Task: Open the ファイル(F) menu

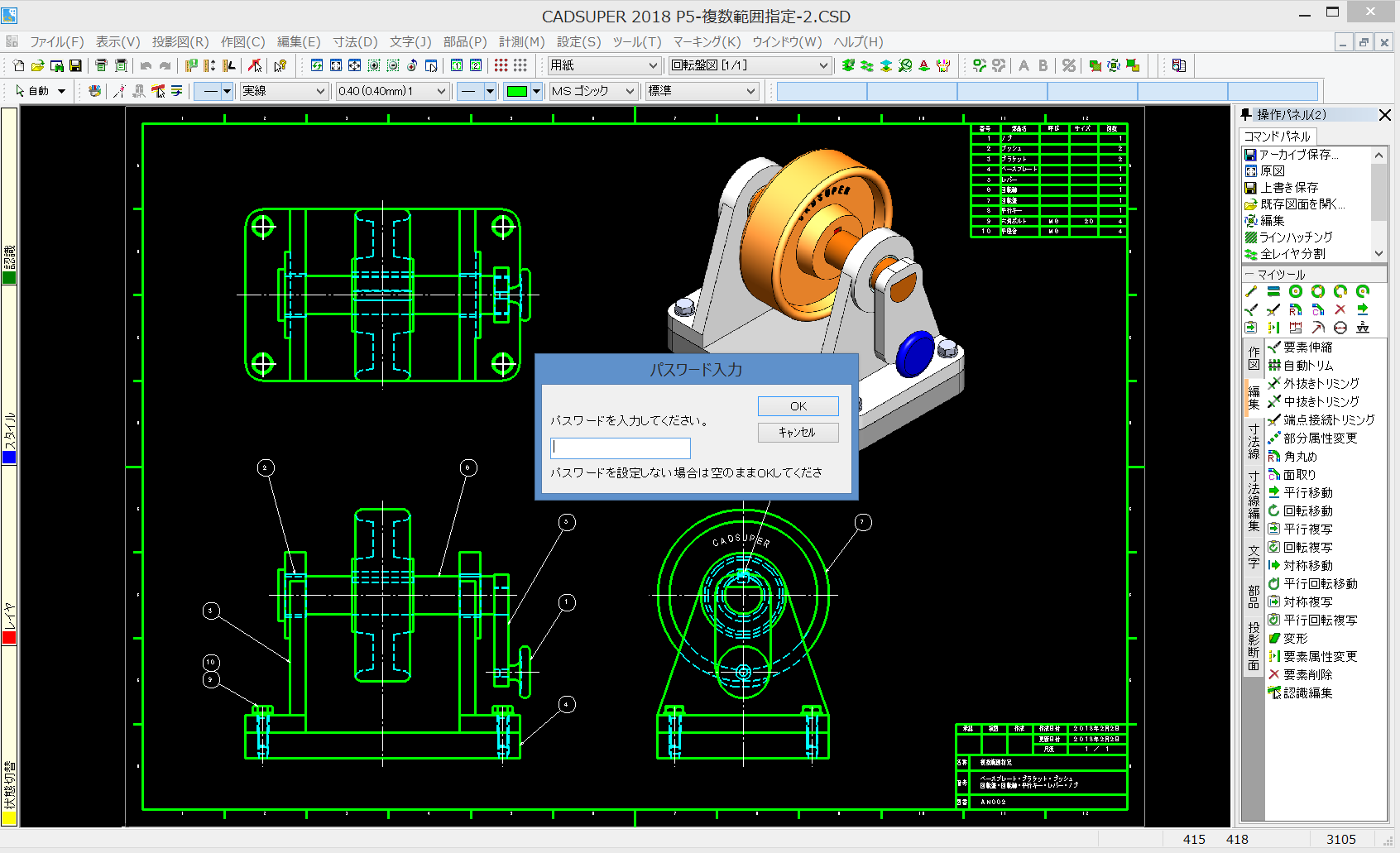Action: (x=57, y=41)
